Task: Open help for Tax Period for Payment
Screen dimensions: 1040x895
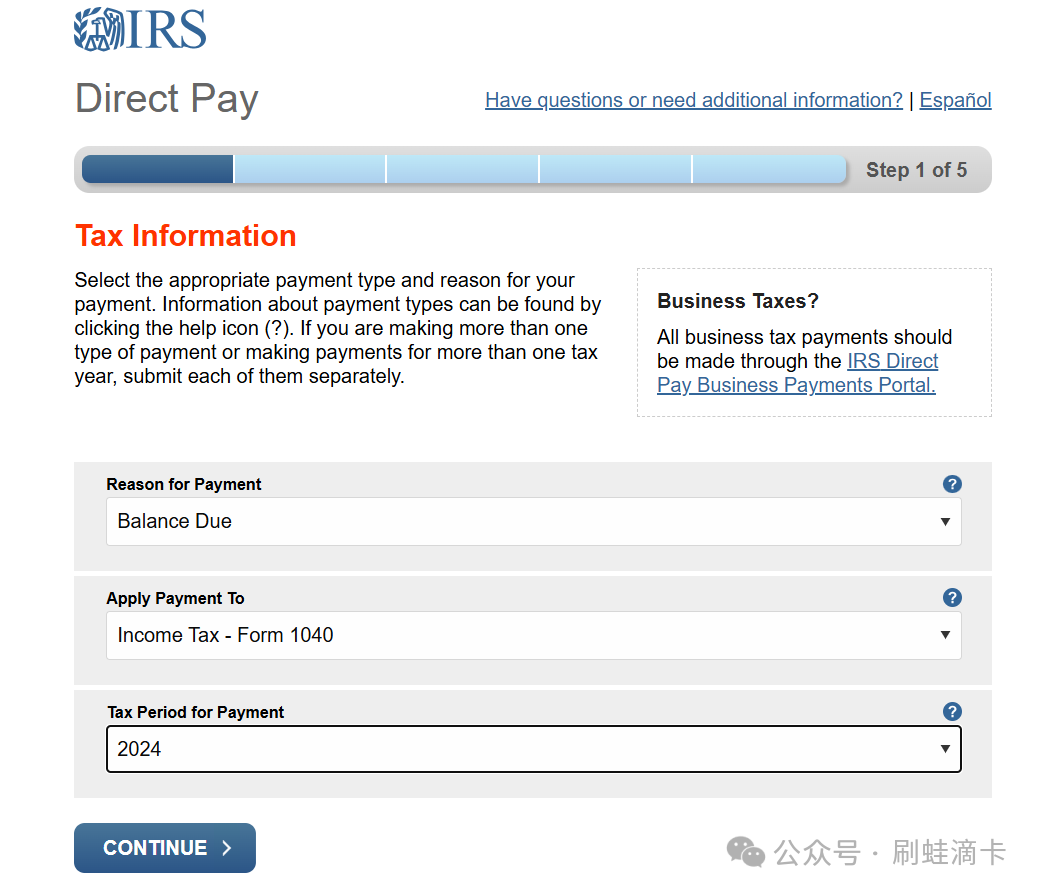Action: coord(952,712)
